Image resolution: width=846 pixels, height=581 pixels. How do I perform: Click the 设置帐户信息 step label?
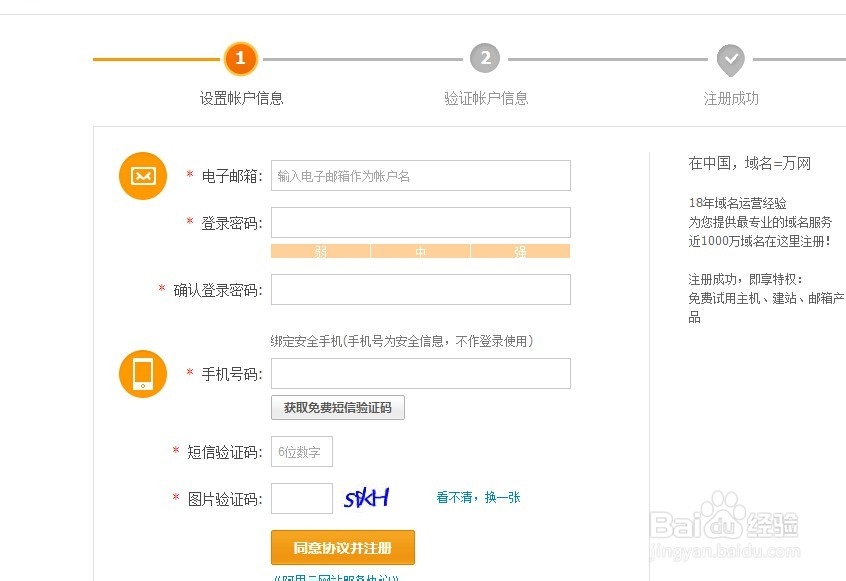click(240, 98)
